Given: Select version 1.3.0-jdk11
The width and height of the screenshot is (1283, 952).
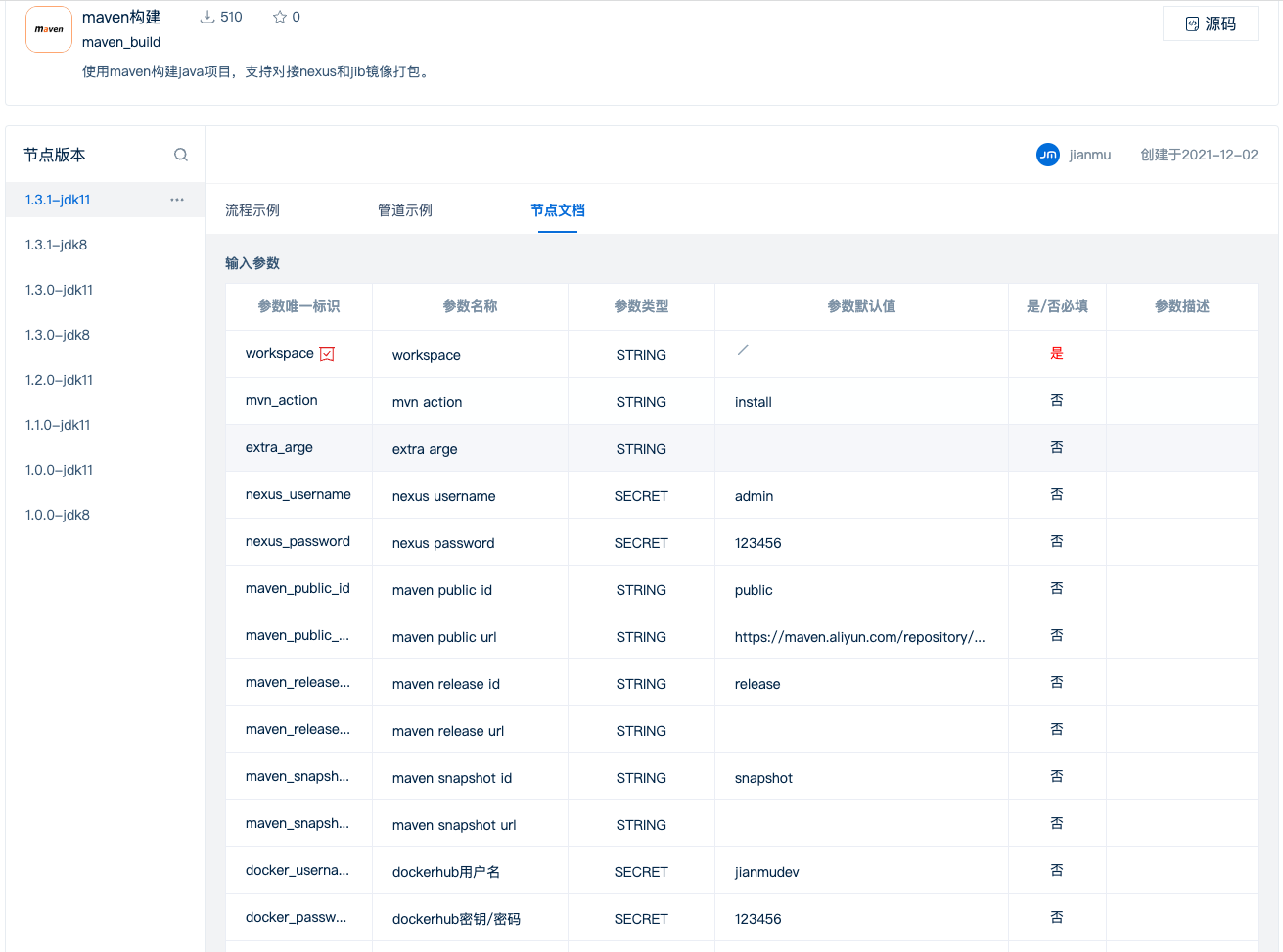Looking at the screenshot, I should 60,290.
